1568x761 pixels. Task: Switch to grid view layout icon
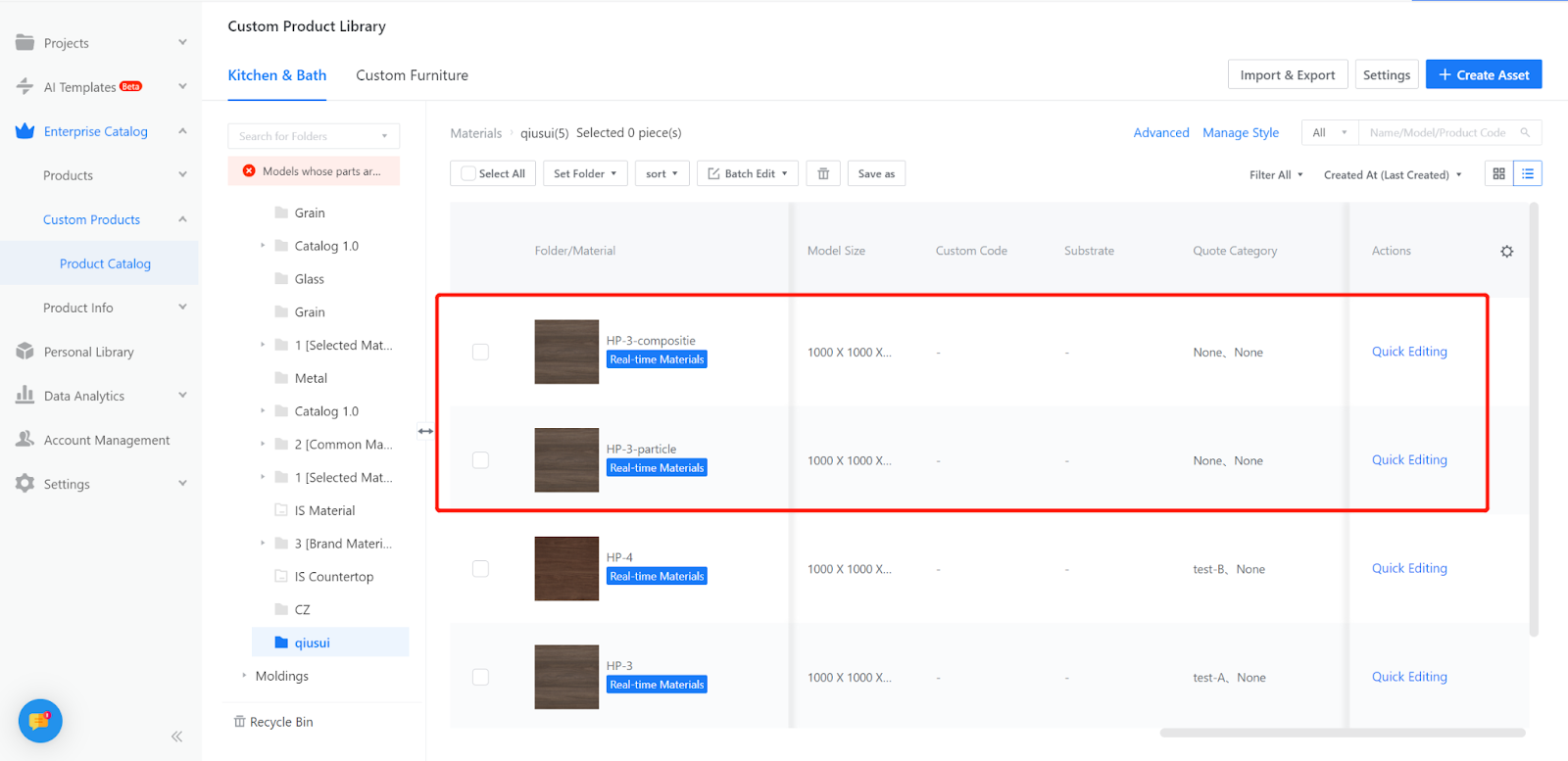(1498, 173)
